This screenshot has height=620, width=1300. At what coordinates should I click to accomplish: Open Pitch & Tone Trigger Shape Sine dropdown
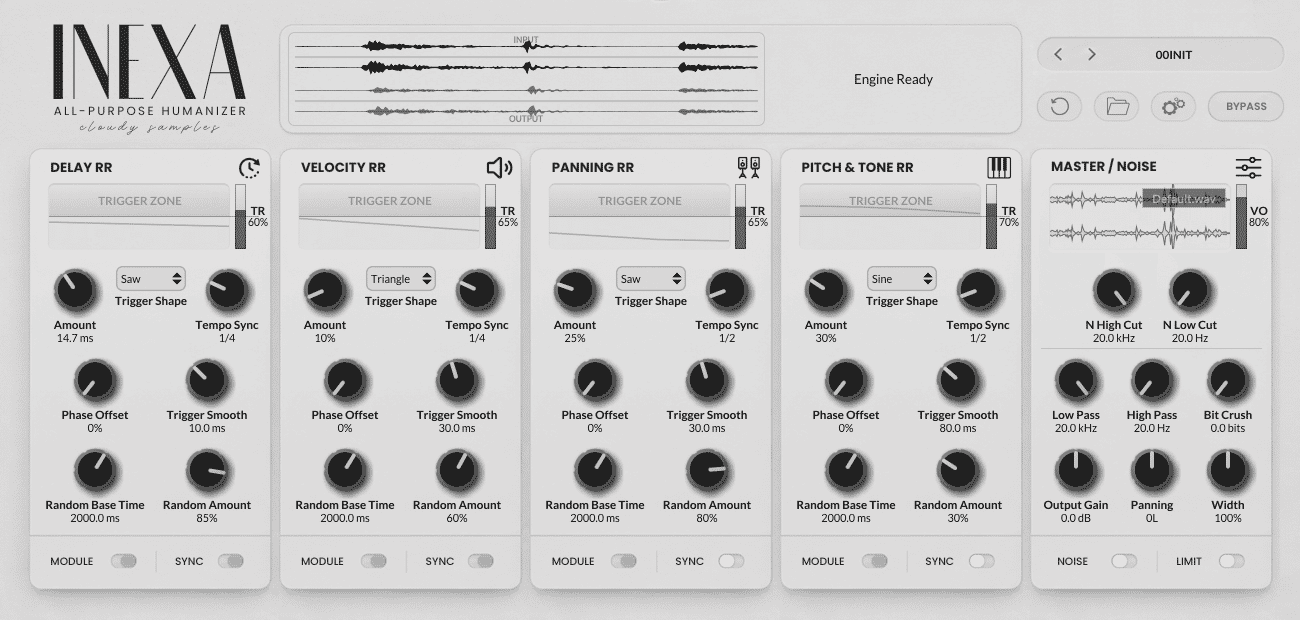point(902,279)
